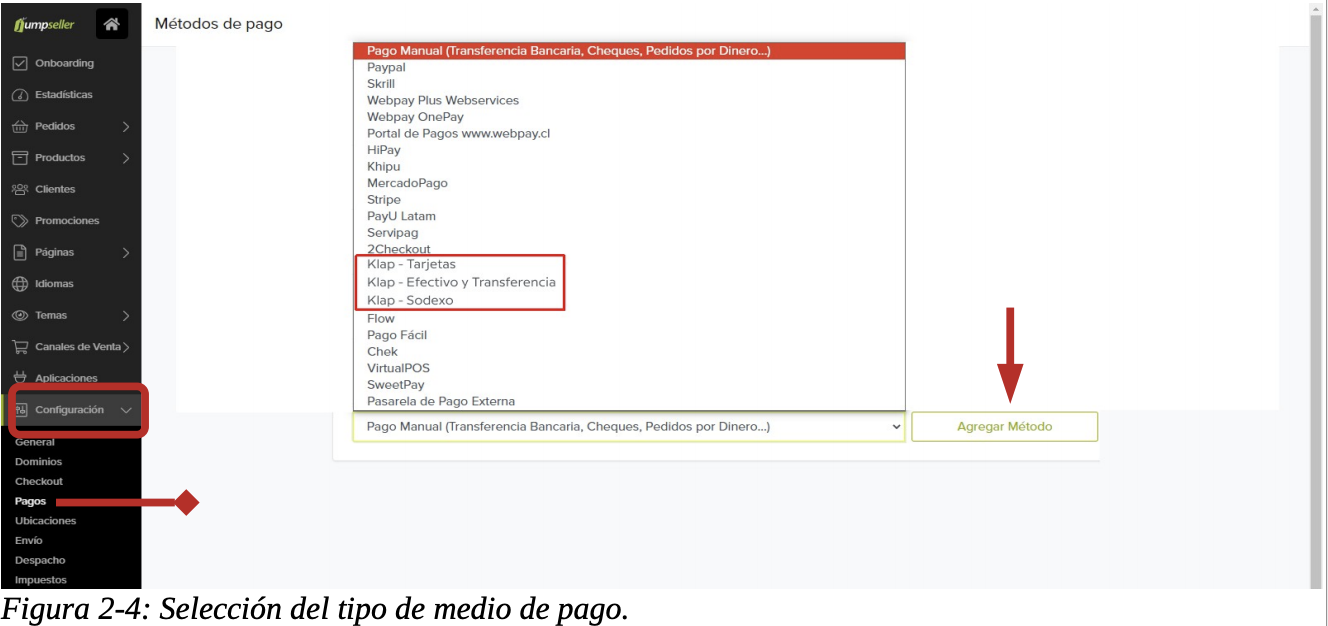Expand the Productos submenu chevron
Image resolution: width=1328 pixels, height=626 pixels.
126,158
